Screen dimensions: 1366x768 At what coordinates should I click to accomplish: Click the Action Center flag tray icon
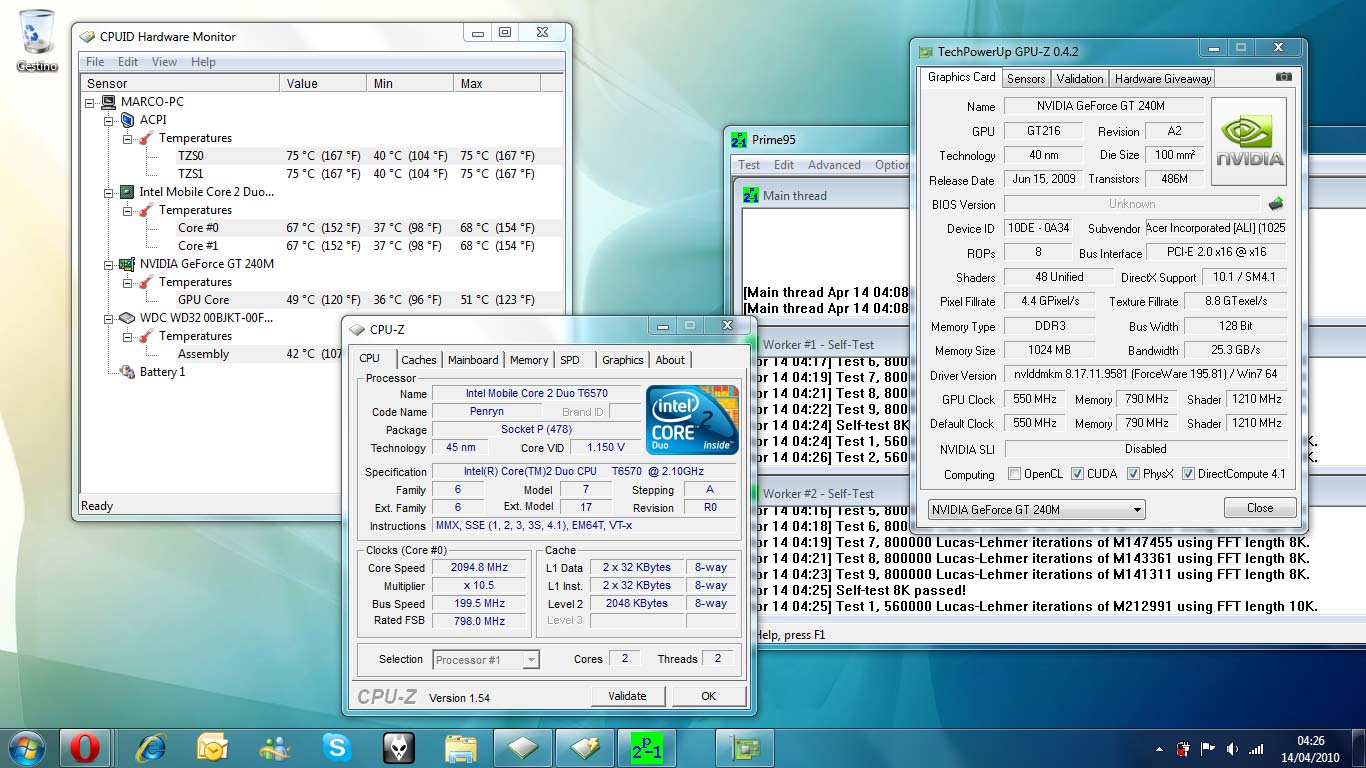[x=1208, y=748]
